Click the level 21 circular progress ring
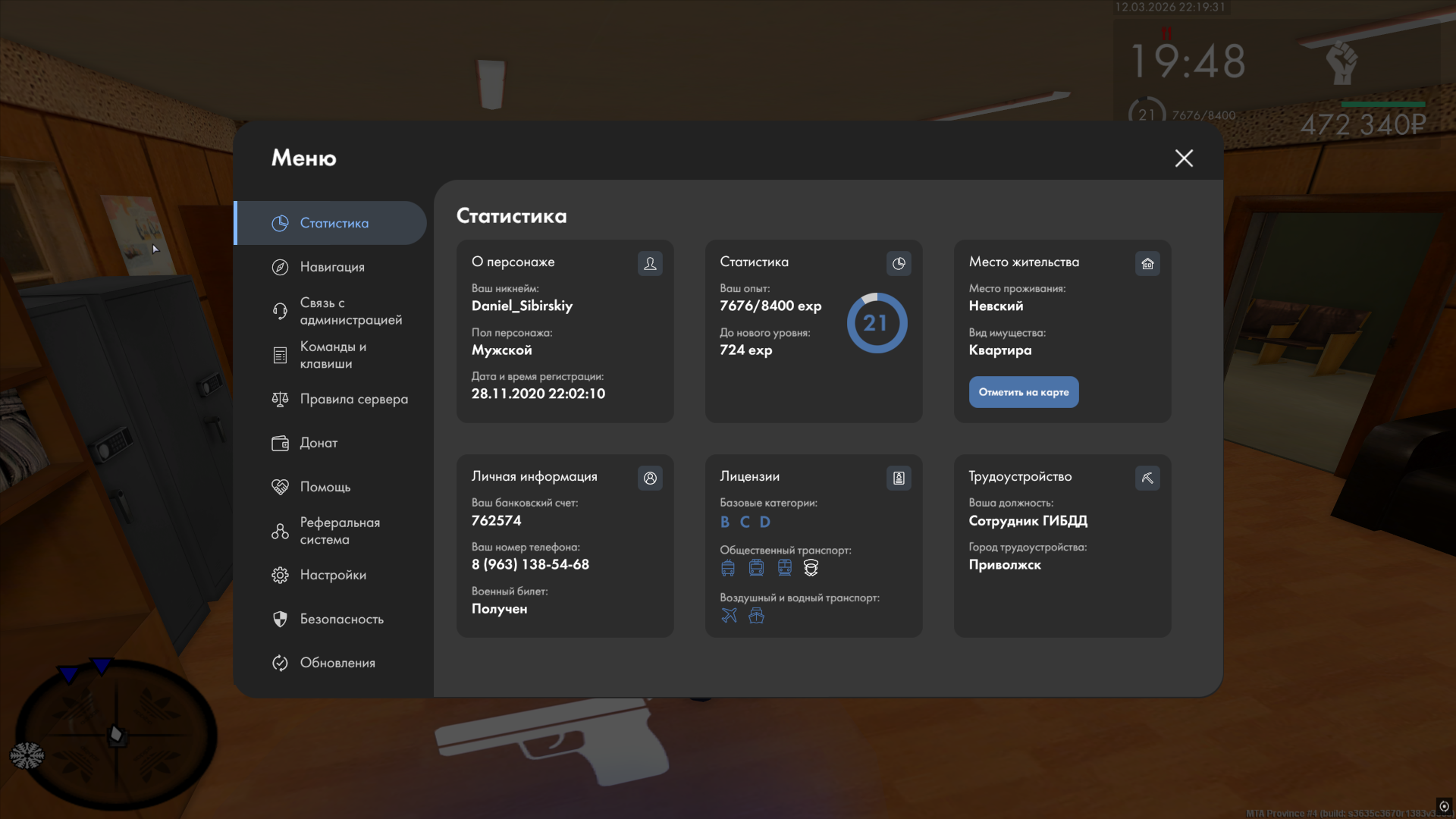The height and width of the screenshot is (819, 1456). coord(877,323)
